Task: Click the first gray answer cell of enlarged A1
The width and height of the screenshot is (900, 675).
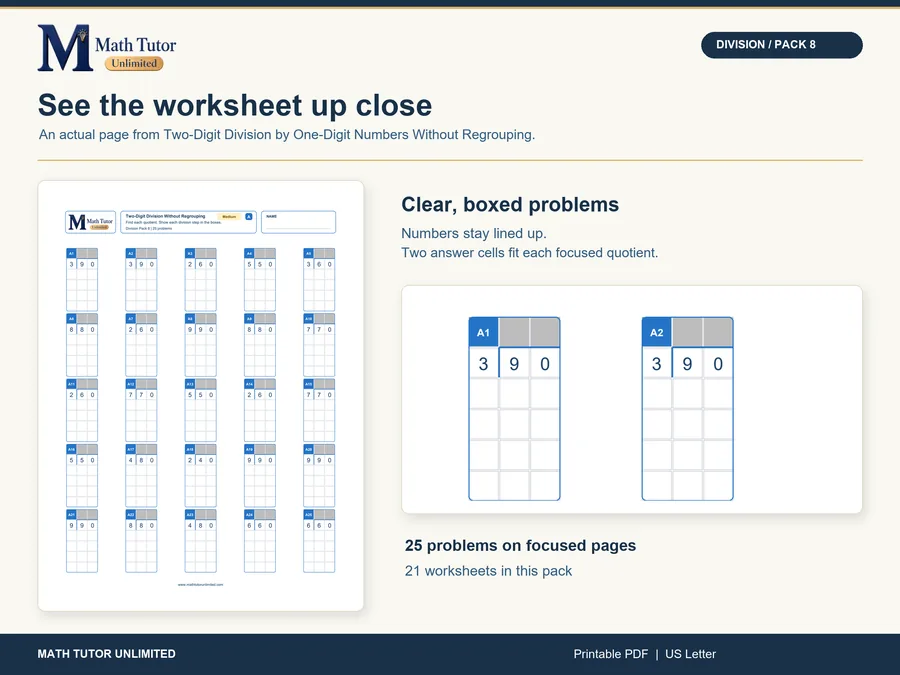Action: point(514,332)
